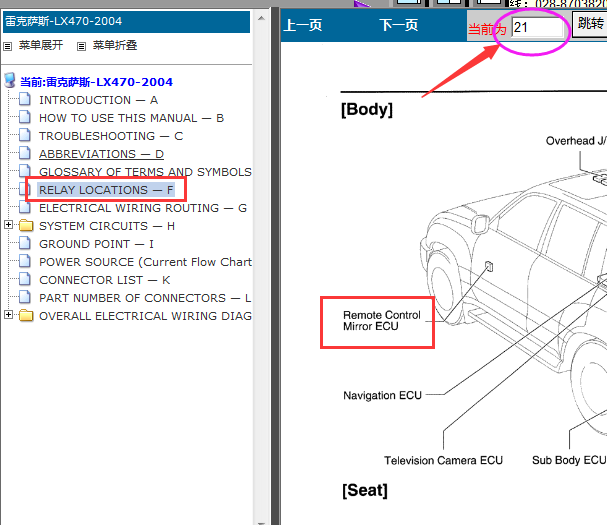Click the 菜单展开 expand-menu button
Screen dimensions: 607x525
tap(41, 45)
